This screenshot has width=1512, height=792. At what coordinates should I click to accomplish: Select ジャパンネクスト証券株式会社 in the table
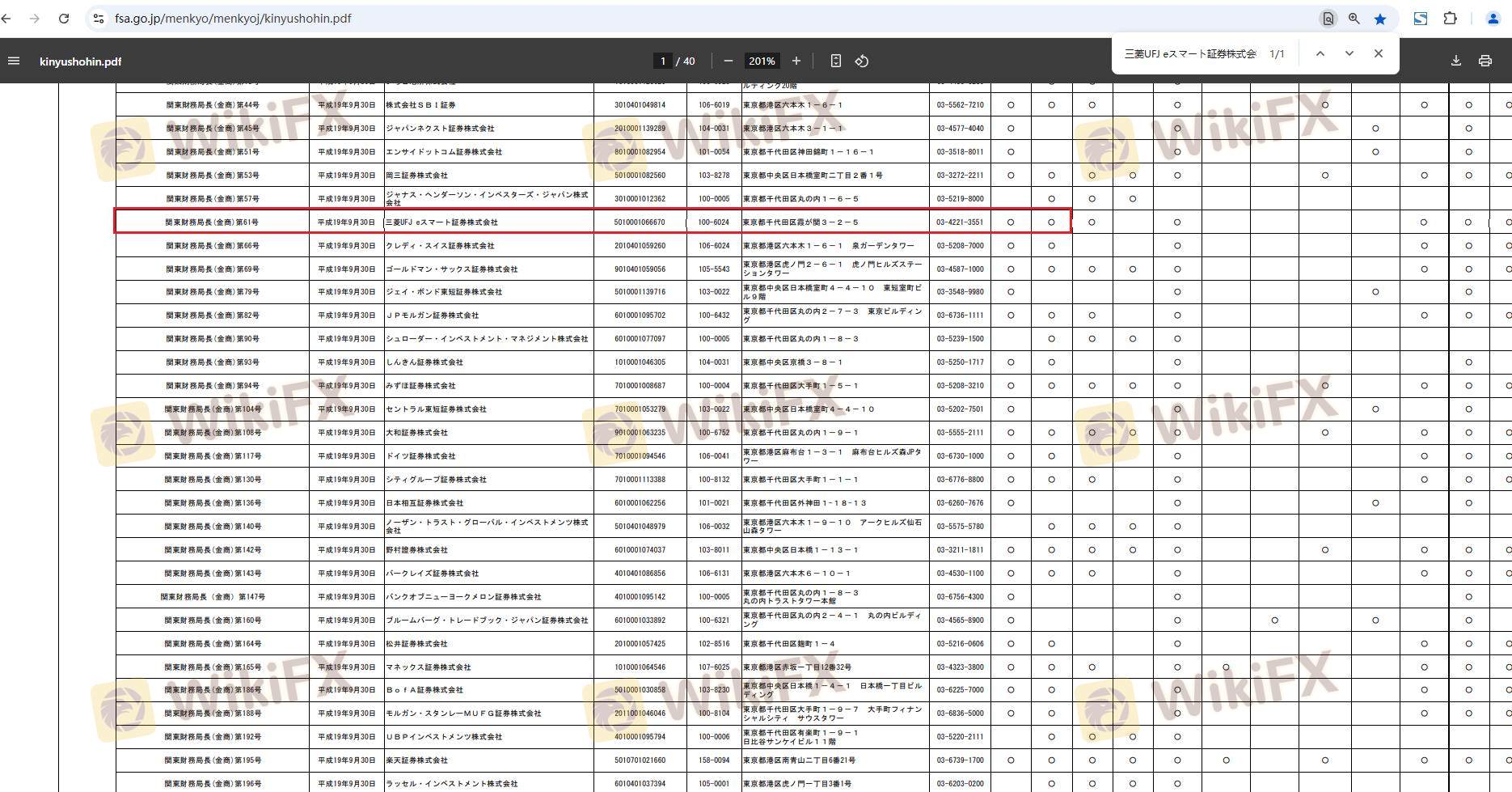pyautogui.click(x=440, y=129)
